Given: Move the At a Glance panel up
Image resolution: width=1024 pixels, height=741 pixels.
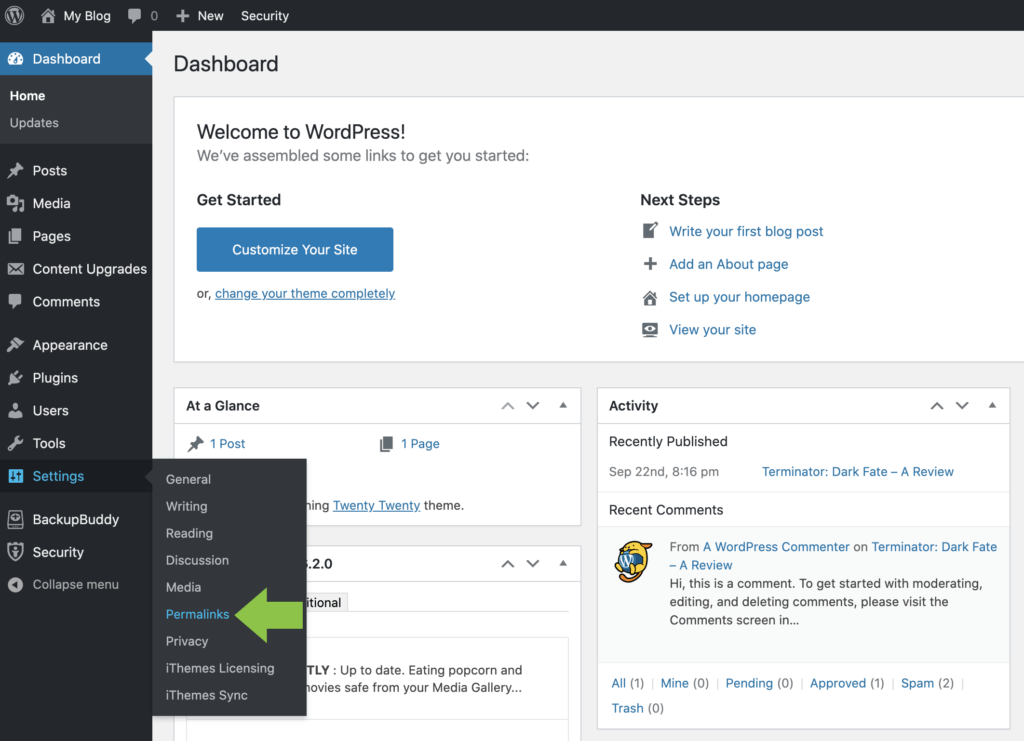Looking at the screenshot, I should point(508,406).
